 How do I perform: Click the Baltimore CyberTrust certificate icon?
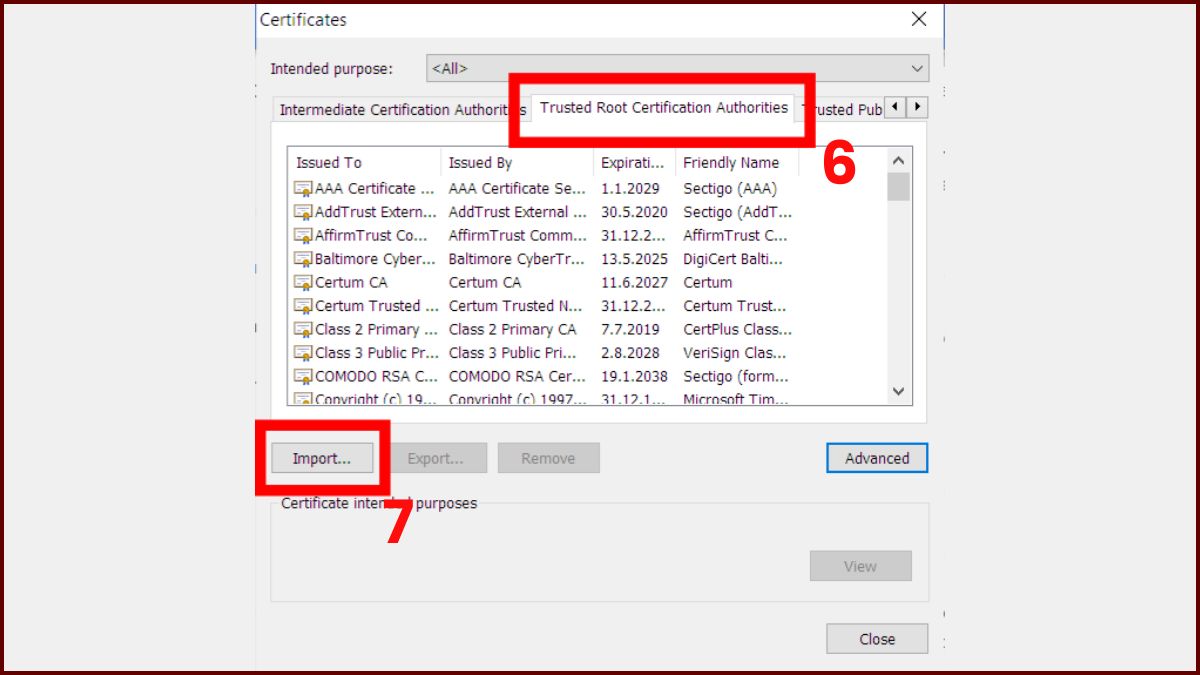point(302,258)
